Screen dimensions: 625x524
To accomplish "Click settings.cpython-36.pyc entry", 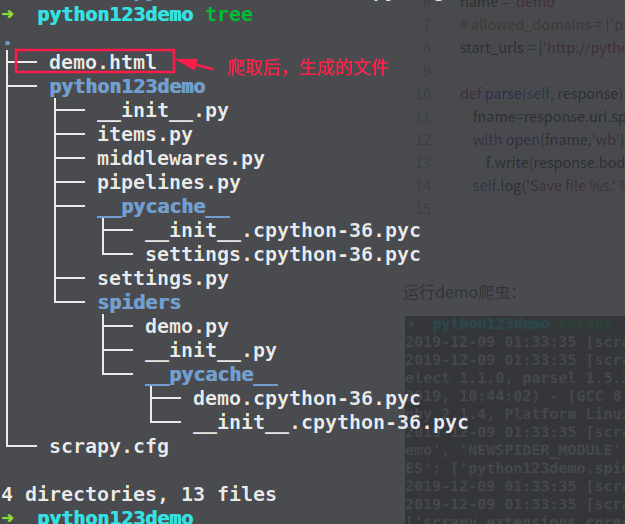I will [283, 255].
